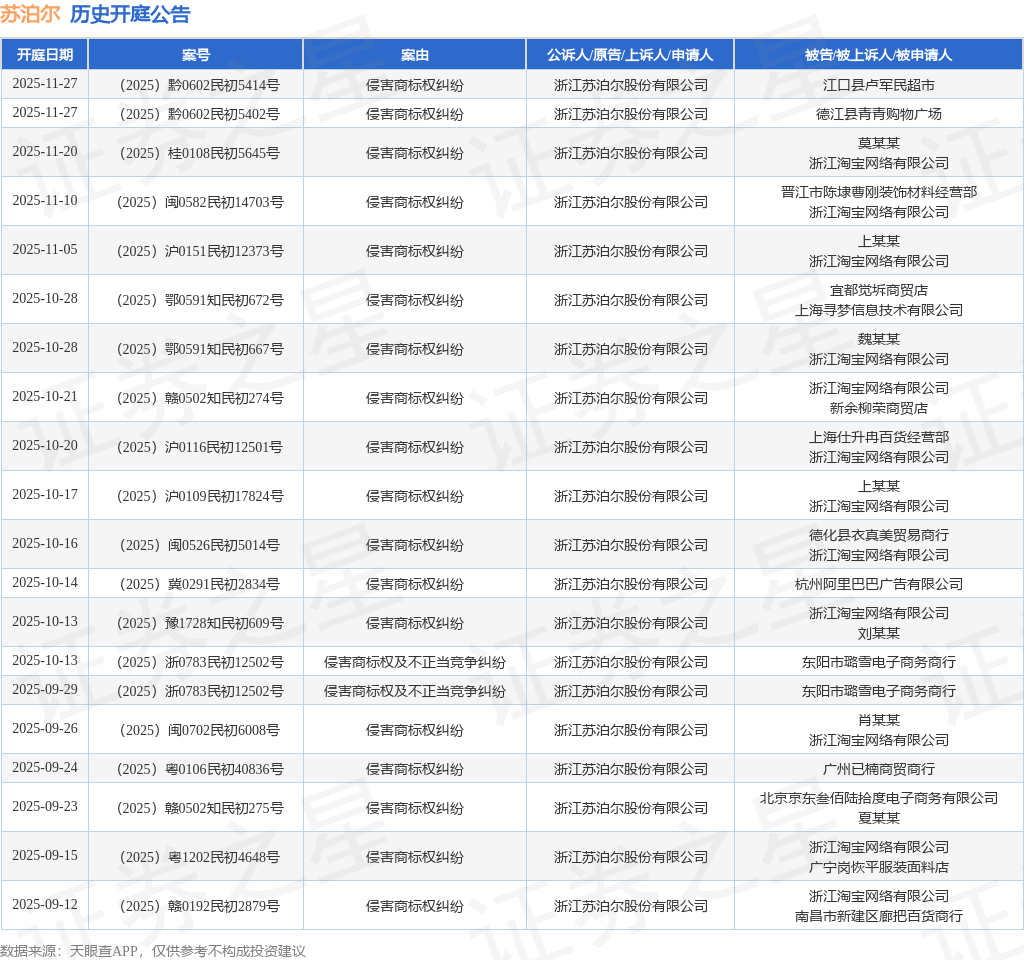The image size is (1024, 960).
Task: Select case number 粤0106民初40836号
Action: click(200, 769)
